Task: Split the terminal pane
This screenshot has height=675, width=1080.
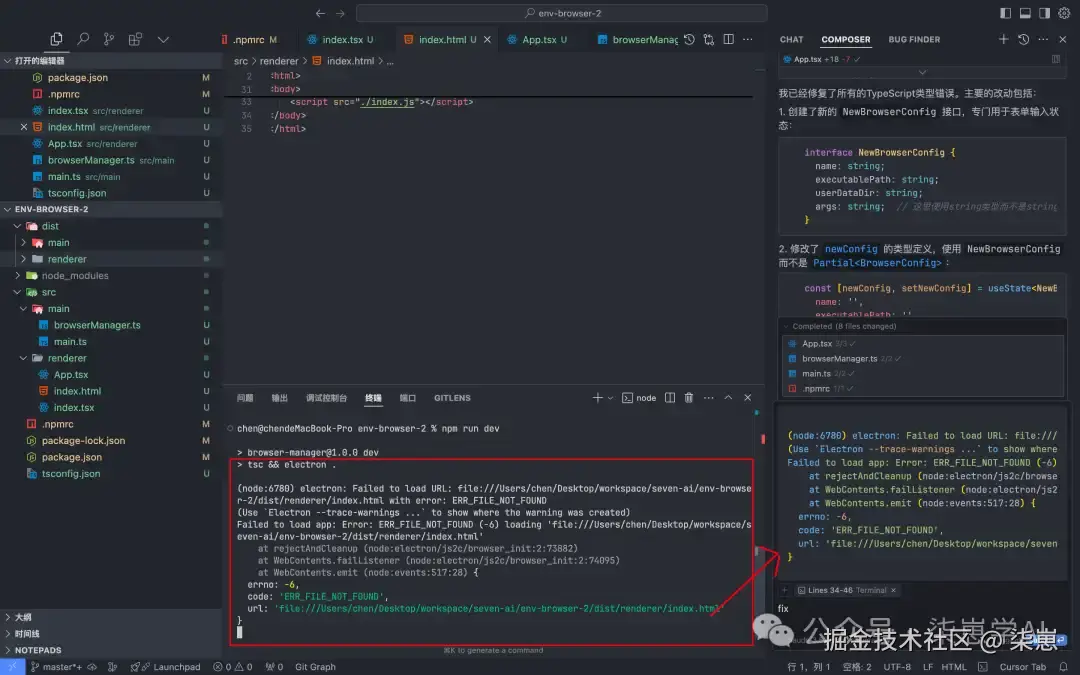Action: (x=669, y=397)
